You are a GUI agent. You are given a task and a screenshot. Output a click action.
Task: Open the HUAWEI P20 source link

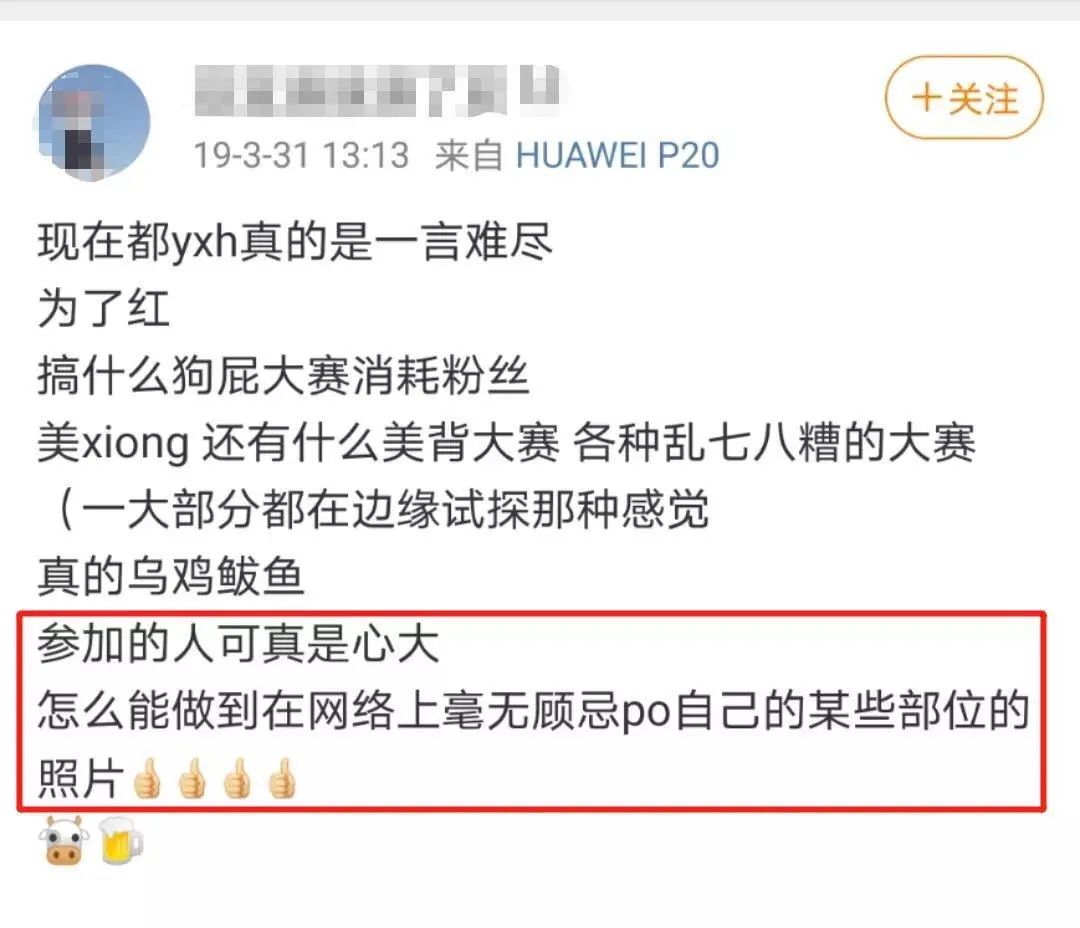618,155
